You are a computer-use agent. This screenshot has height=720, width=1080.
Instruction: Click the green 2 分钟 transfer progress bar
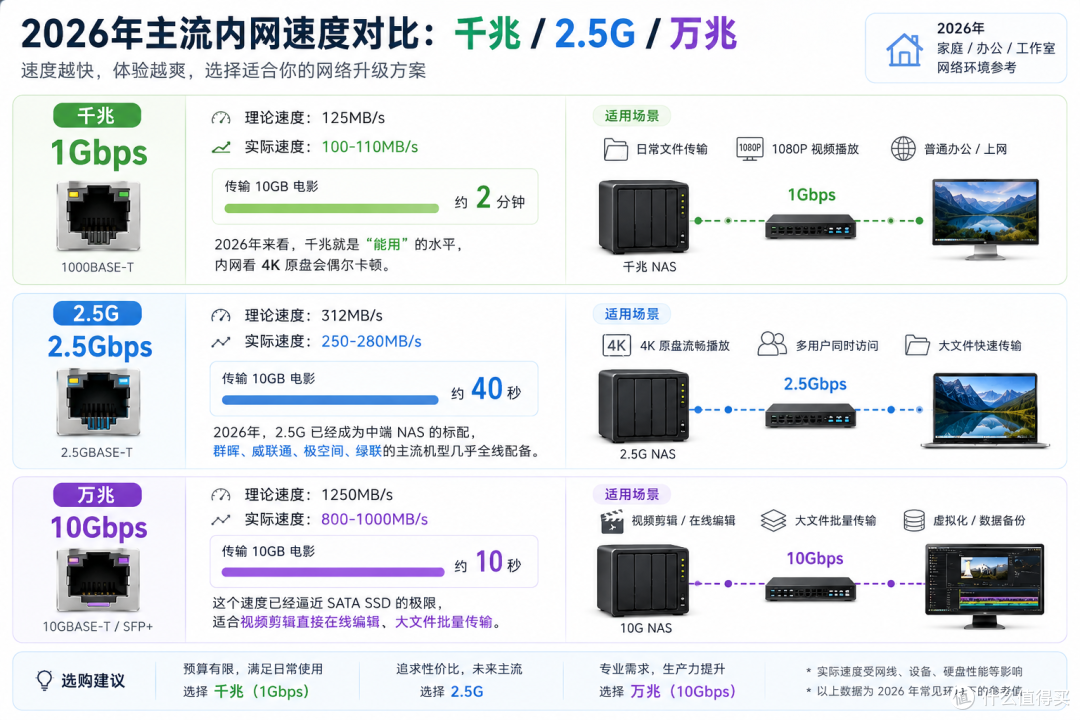pyautogui.click(x=331, y=208)
